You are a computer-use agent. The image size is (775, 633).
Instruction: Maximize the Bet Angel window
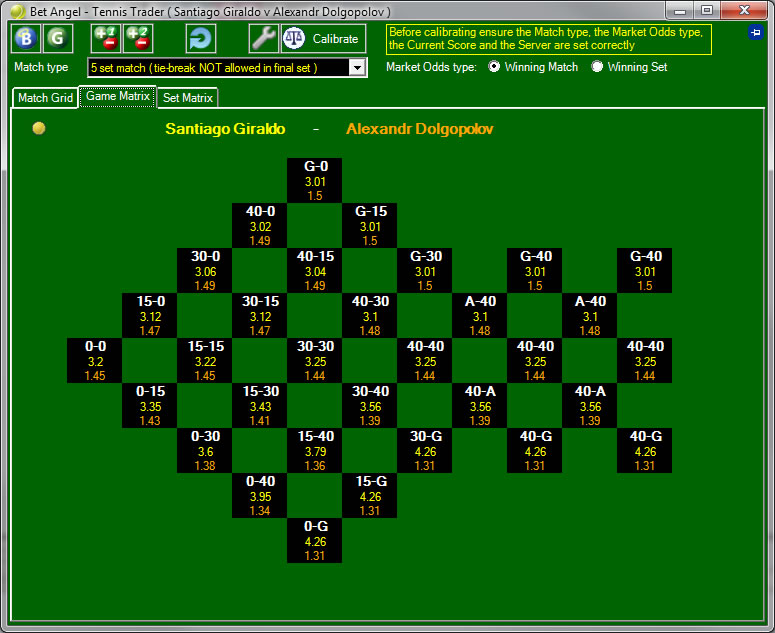pos(707,10)
